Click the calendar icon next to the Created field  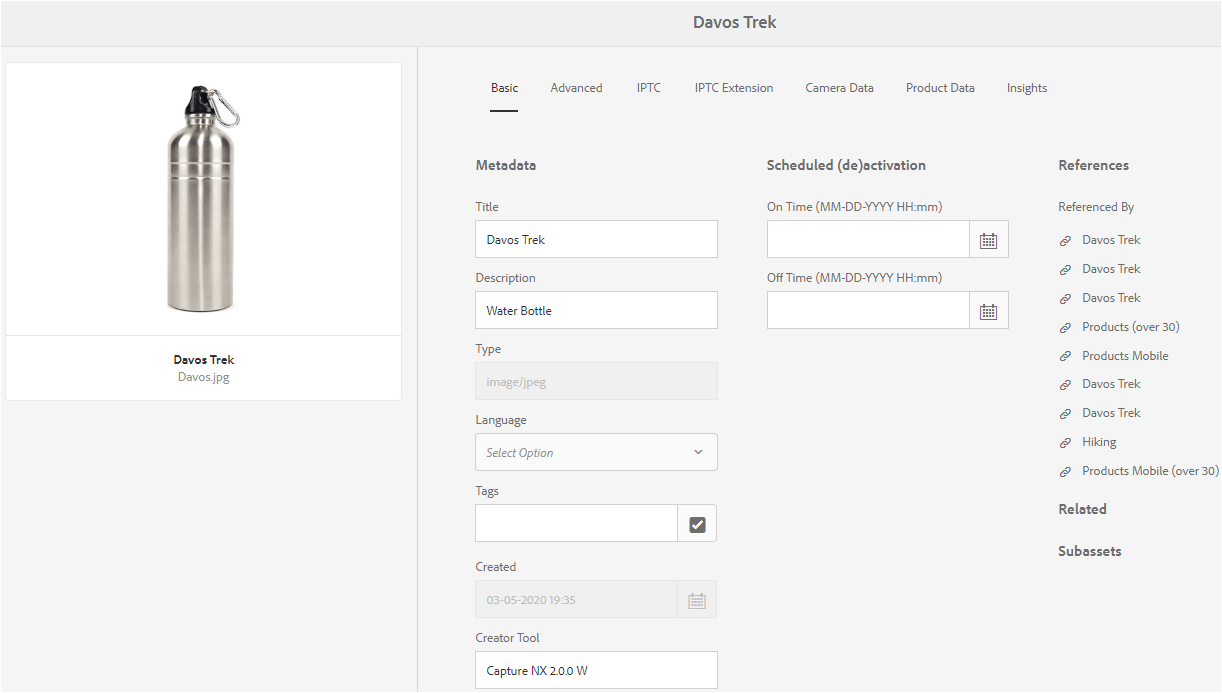click(697, 598)
